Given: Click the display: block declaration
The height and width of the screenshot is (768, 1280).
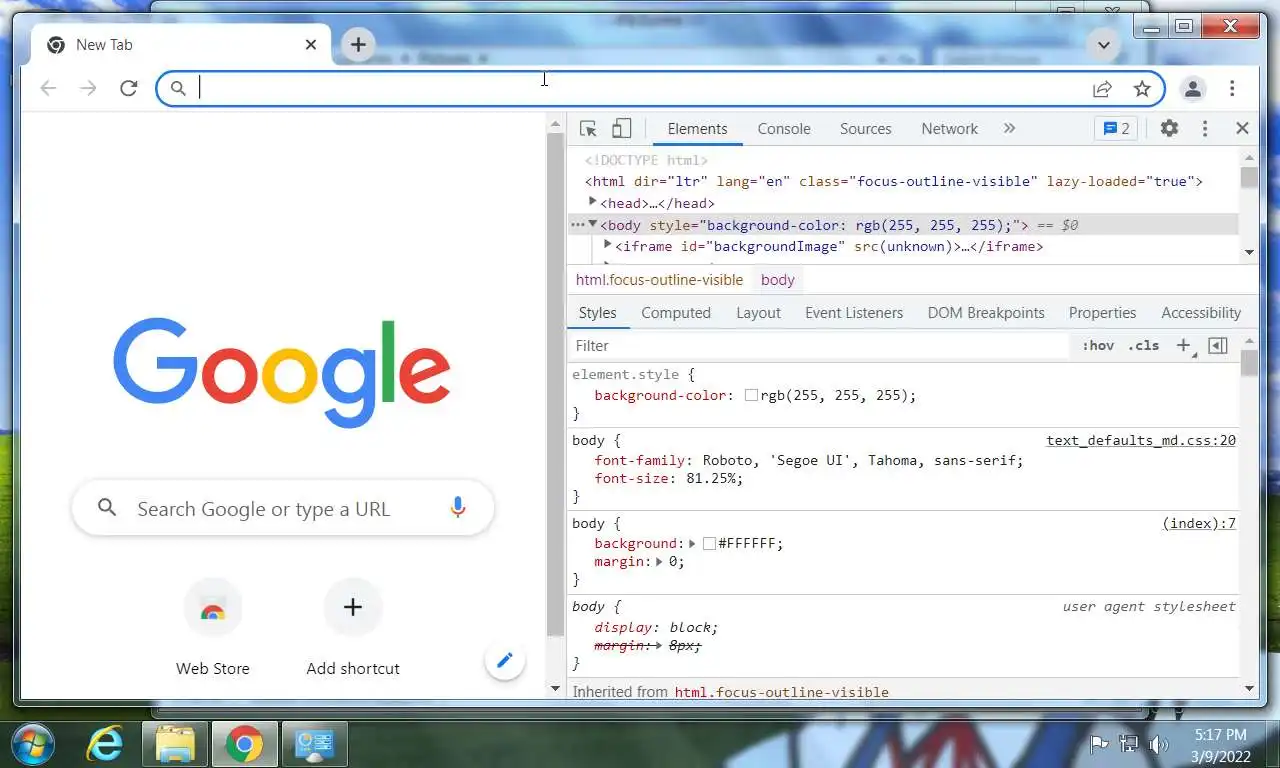Looking at the screenshot, I should pos(656,628).
